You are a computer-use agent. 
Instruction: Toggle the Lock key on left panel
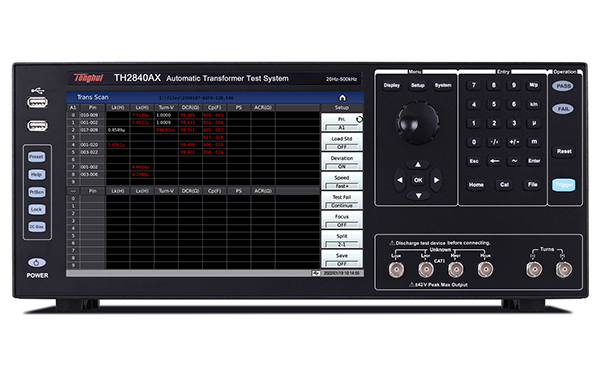pyautogui.click(x=37, y=209)
